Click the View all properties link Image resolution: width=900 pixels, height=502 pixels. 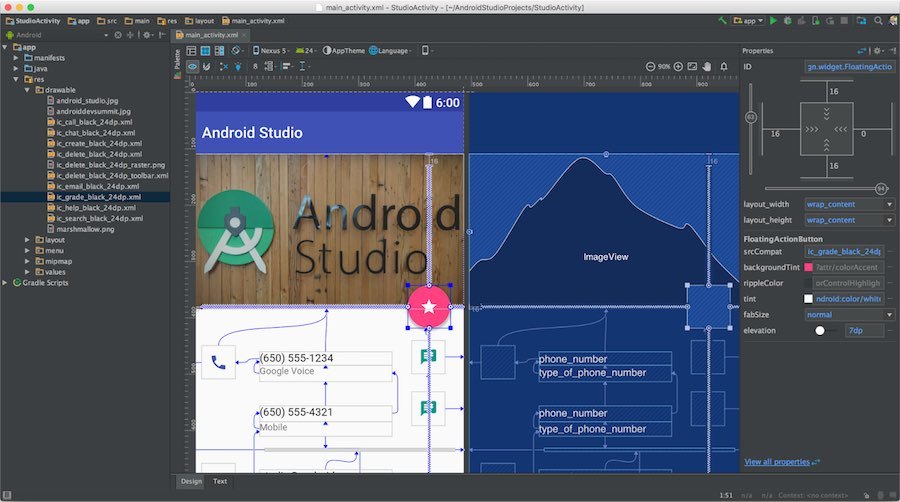tap(777, 462)
